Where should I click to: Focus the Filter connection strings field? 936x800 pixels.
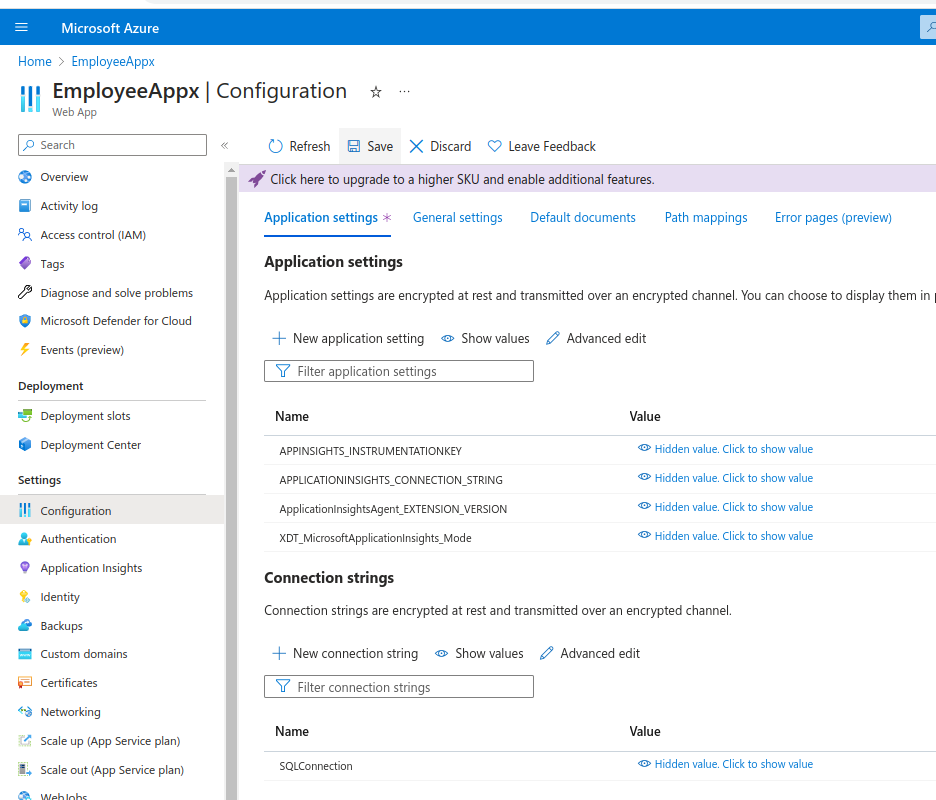click(x=399, y=687)
